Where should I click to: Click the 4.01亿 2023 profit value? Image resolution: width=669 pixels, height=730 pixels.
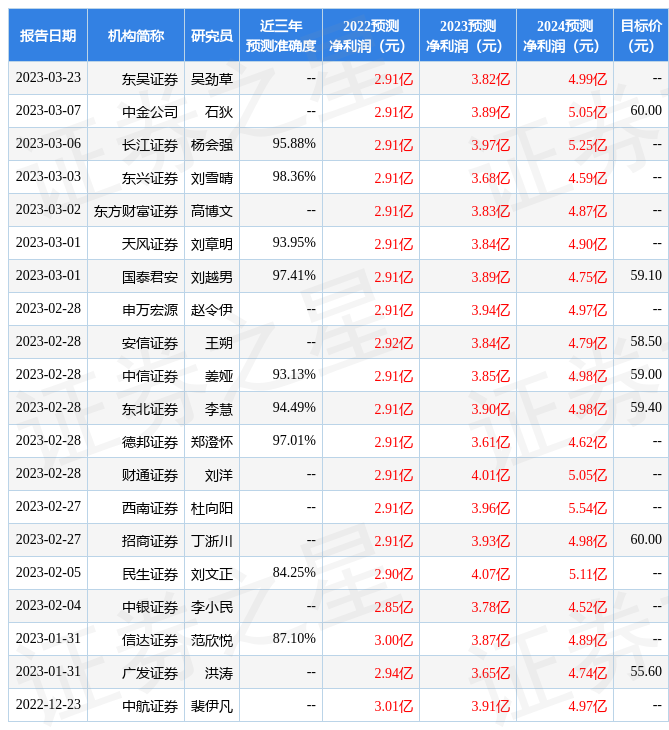(x=490, y=475)
